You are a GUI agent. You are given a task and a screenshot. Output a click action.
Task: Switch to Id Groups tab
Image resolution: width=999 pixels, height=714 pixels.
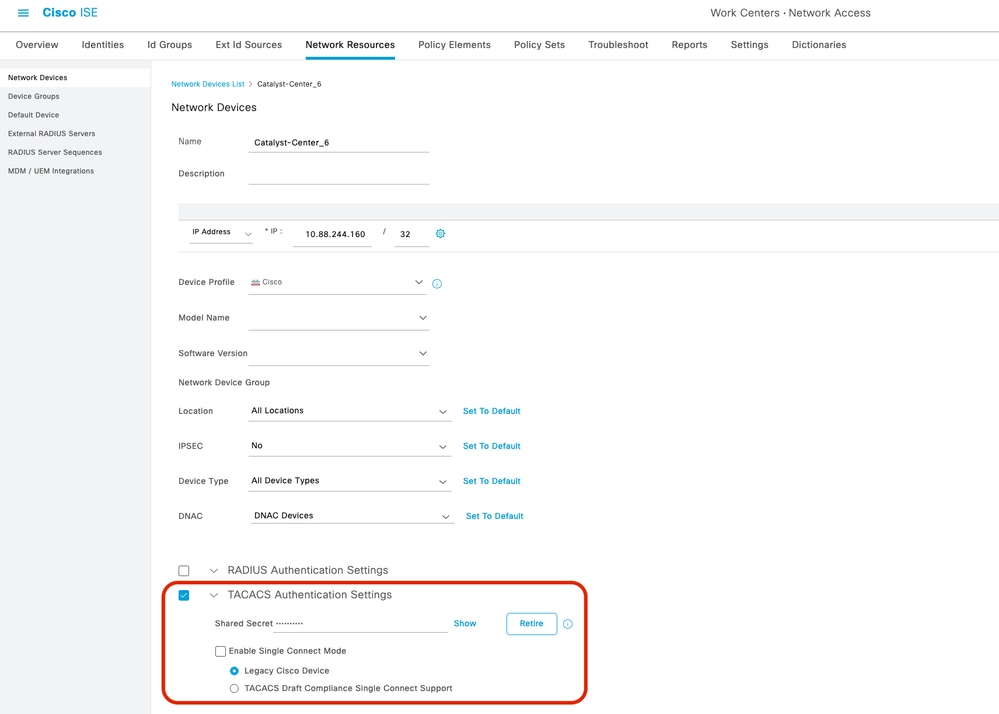[x=169, y=45]
